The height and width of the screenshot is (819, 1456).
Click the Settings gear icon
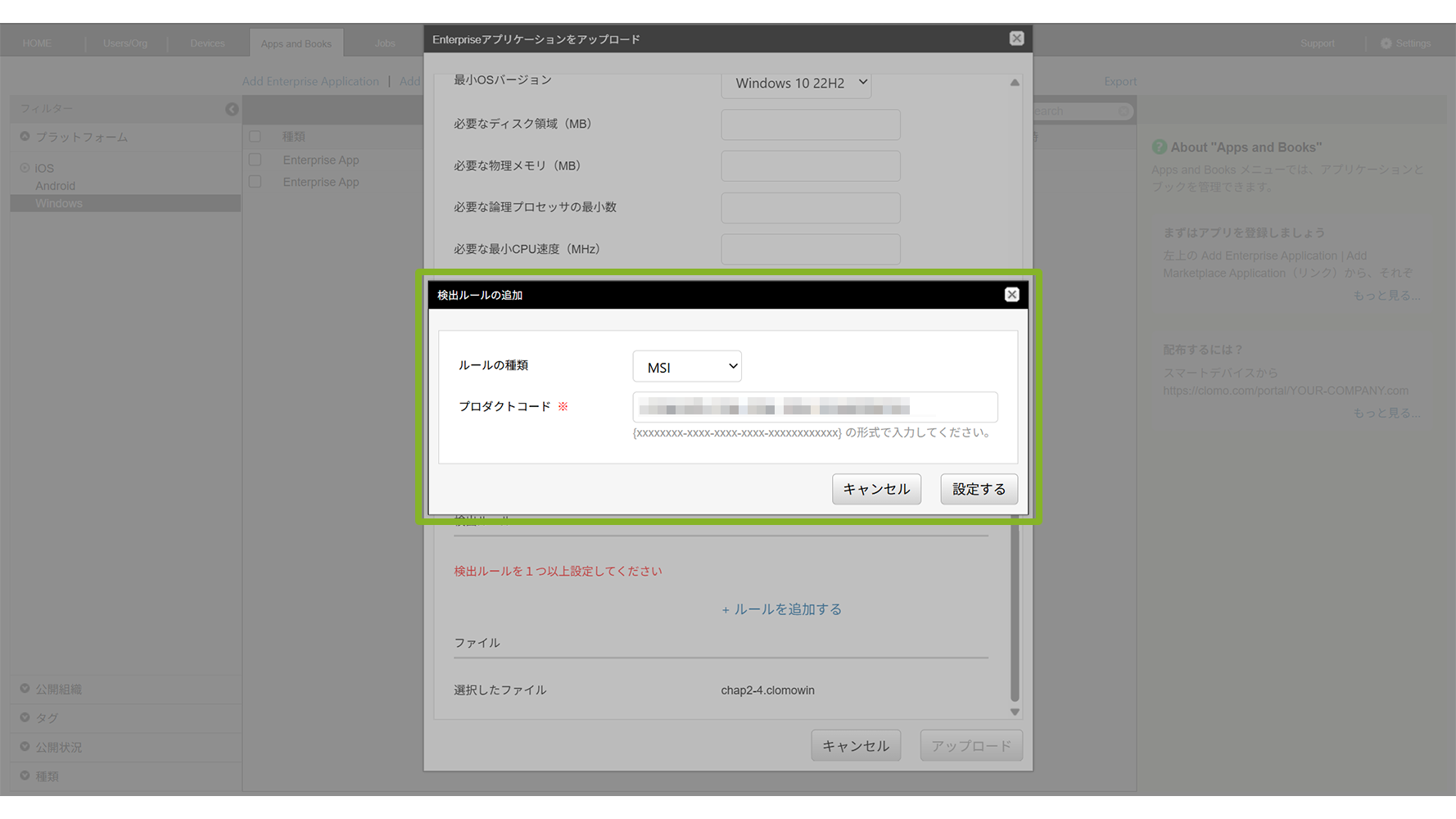(1386, 43)
